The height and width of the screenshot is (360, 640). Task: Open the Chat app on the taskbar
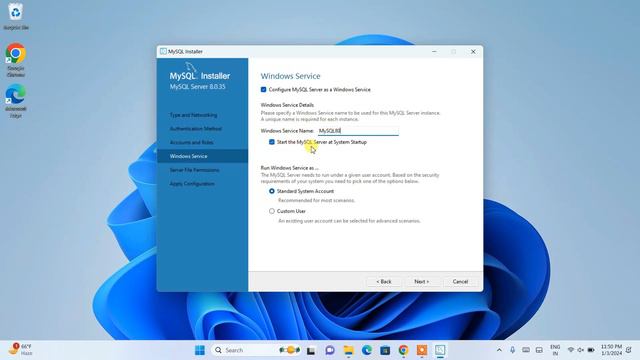(330, 350)
